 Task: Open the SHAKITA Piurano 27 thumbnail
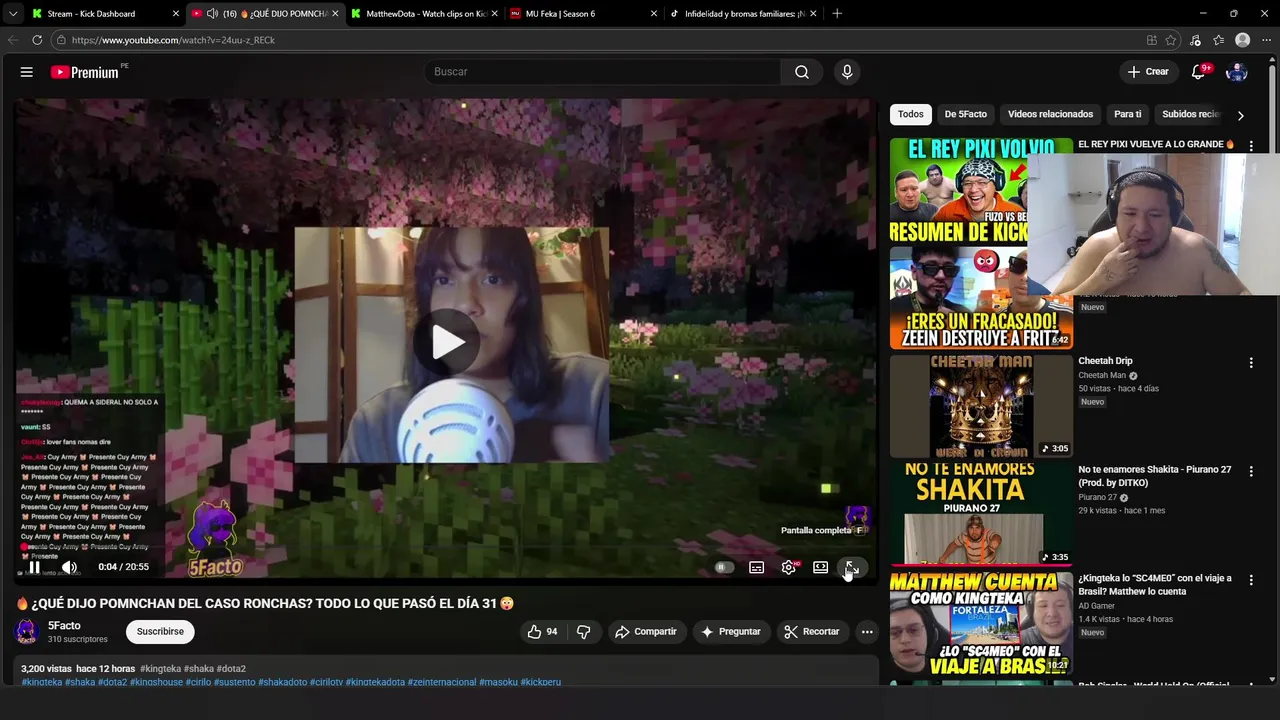pyautogui.click(x=981, y=516)
